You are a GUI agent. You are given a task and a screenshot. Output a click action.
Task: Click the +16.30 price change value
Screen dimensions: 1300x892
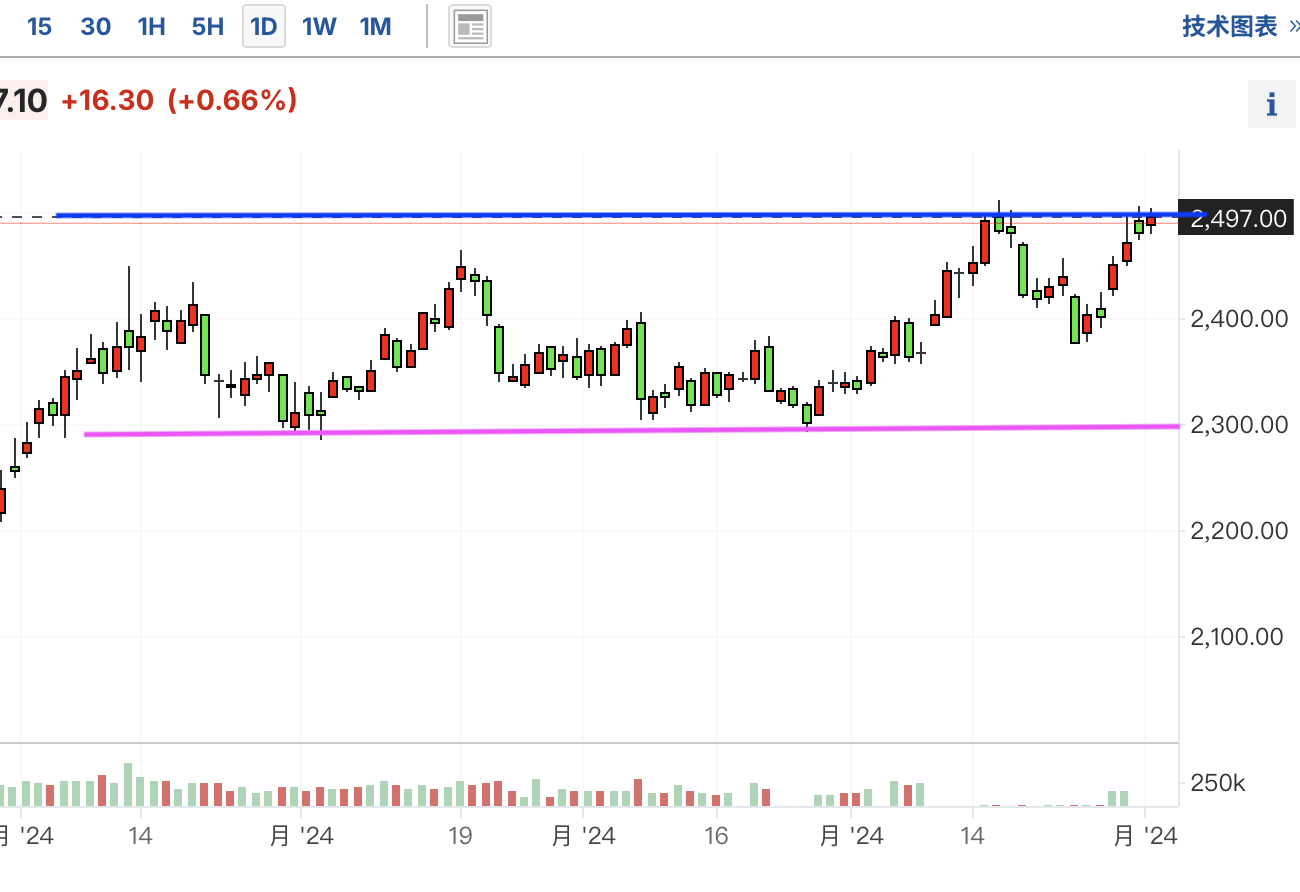click(x=107, y=101)
